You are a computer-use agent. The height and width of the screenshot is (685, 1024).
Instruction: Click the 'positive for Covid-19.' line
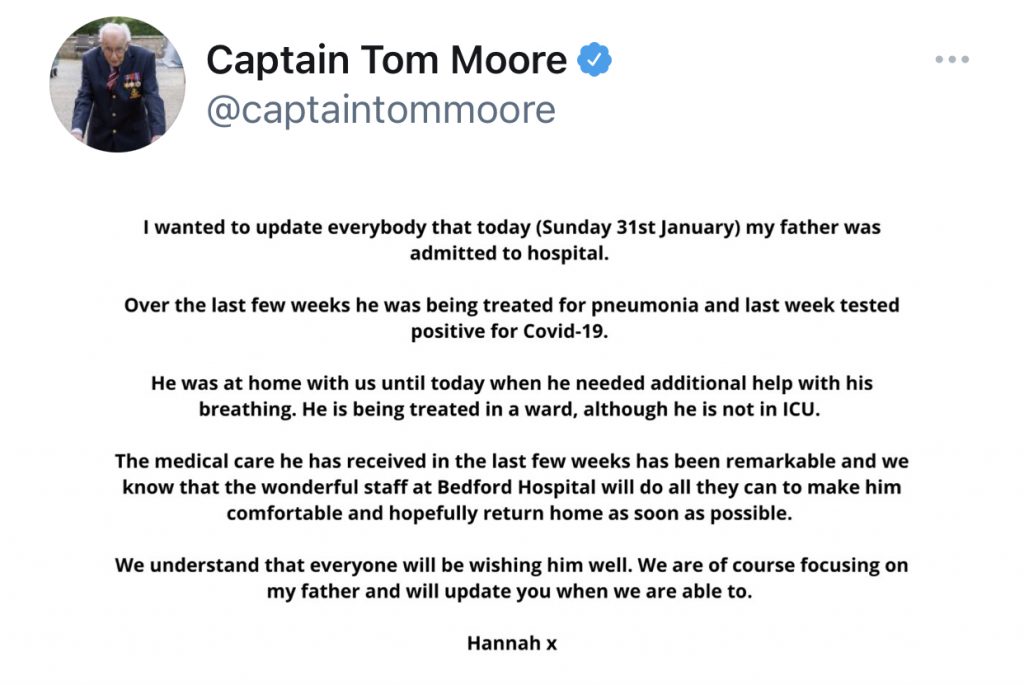click(509, 331)
